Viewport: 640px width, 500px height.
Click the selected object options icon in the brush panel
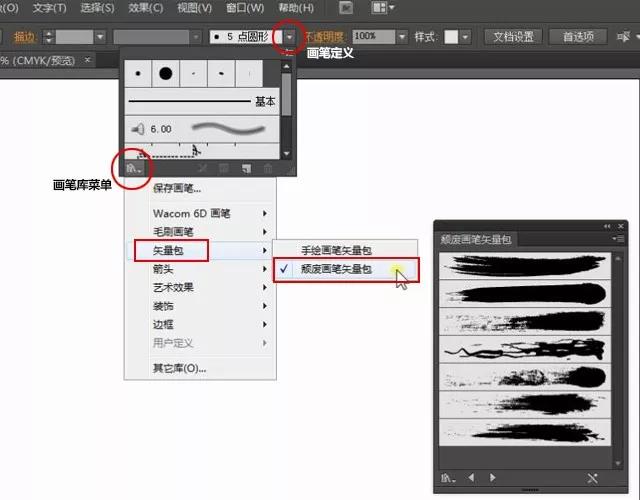pos(224,168)
